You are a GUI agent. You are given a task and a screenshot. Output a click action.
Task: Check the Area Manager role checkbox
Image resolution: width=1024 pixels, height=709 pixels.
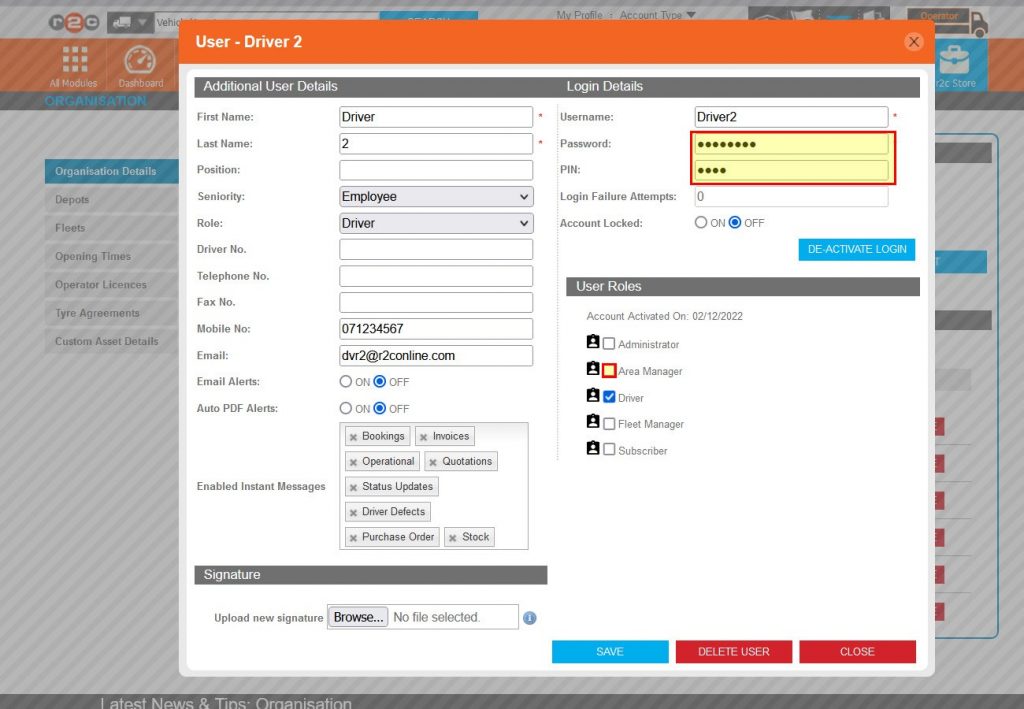607,368
